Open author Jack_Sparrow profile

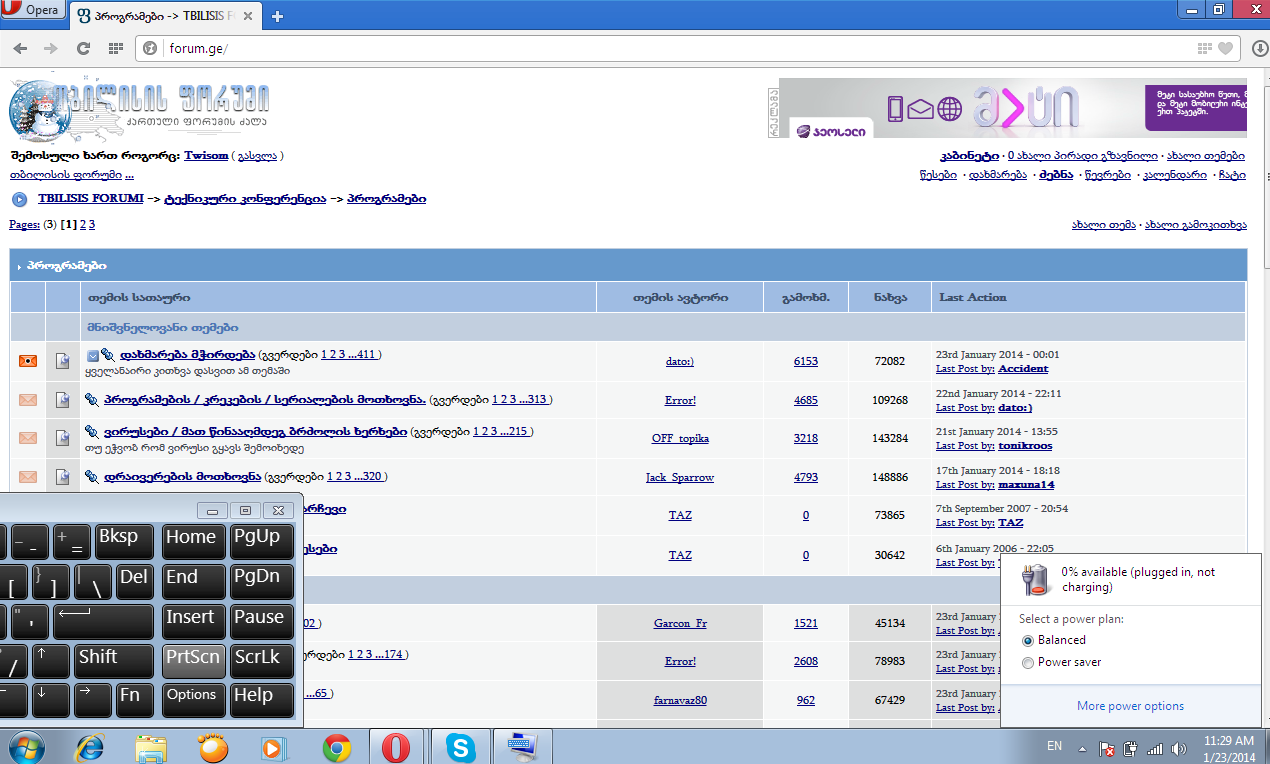tap(680, 477)
